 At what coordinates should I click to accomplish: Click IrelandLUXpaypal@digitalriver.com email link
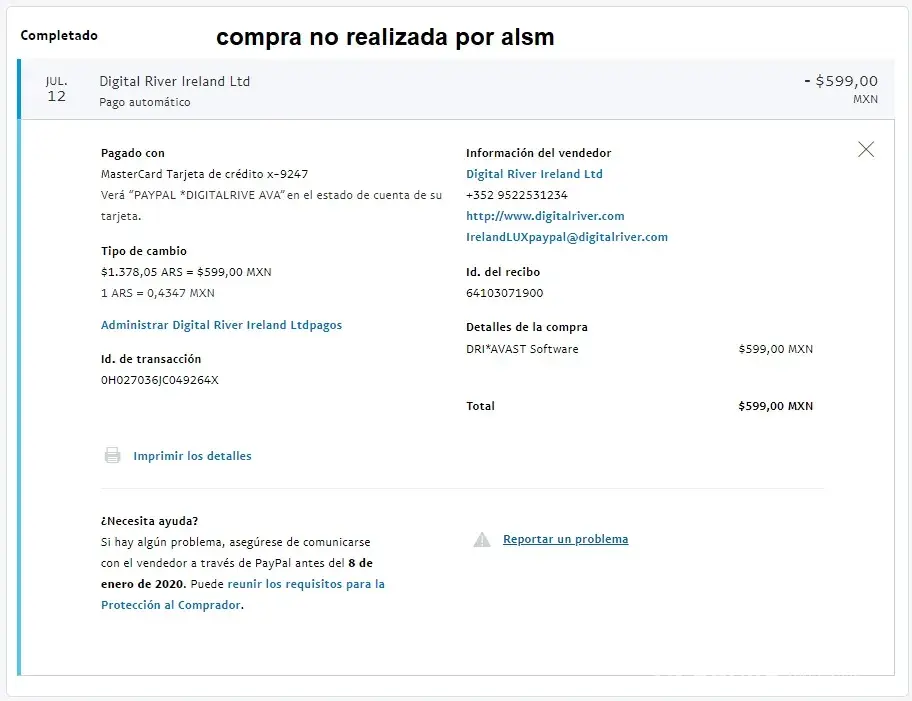pyautogui.click(x=567, y=237)
